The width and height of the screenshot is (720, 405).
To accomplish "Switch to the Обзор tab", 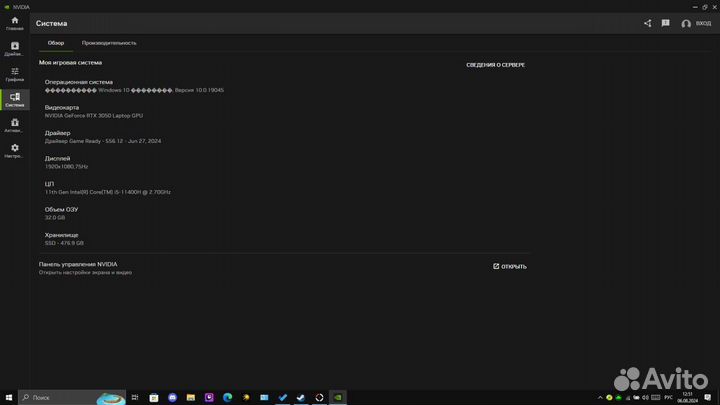I will pos(56,43).
